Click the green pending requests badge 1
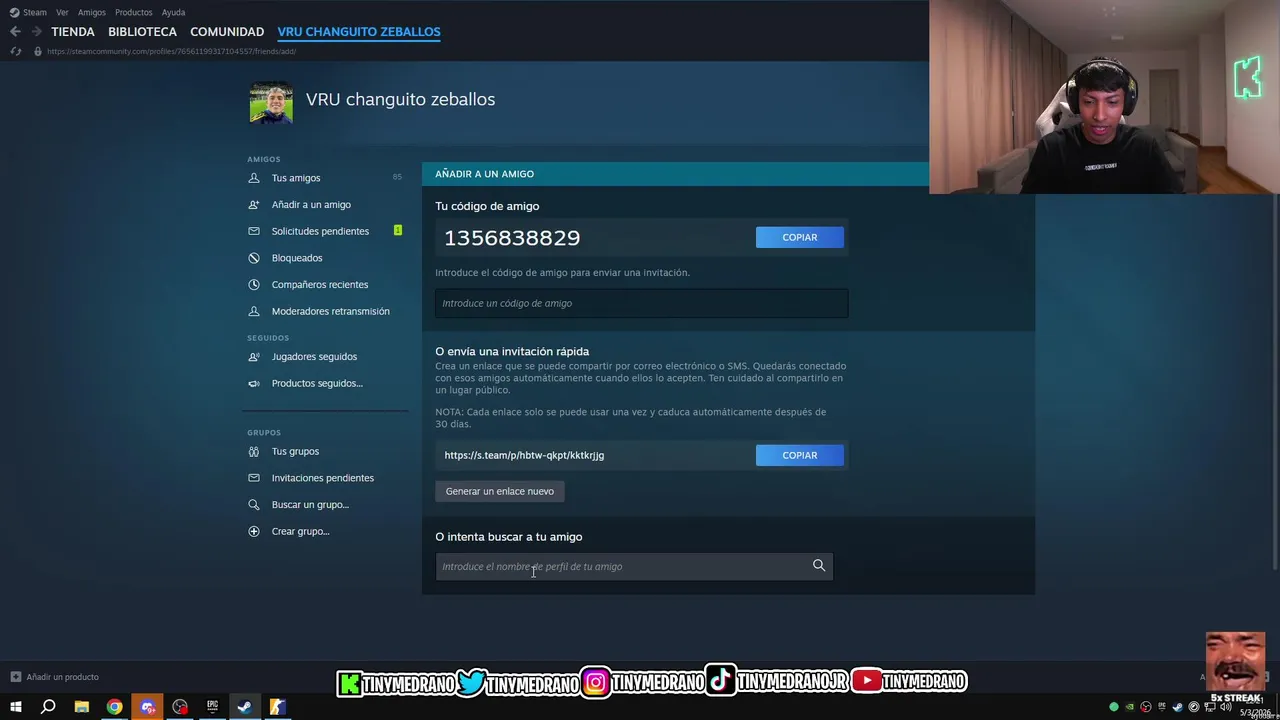 397,231
